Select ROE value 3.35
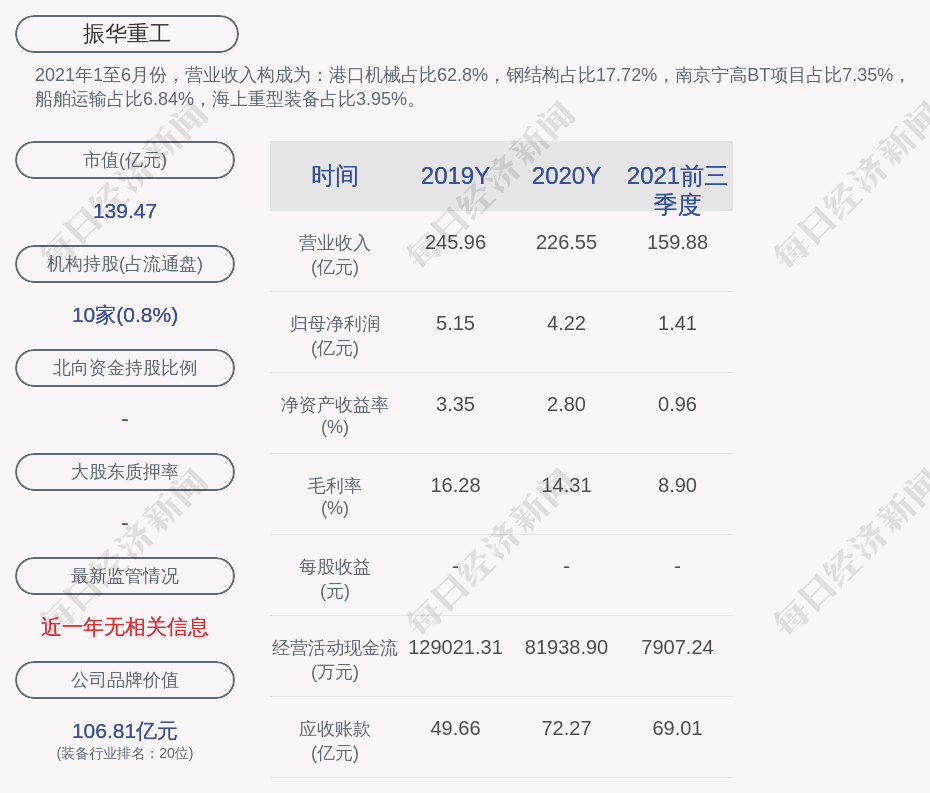This screenshot has height=793, width=930. tap(455, 405)
